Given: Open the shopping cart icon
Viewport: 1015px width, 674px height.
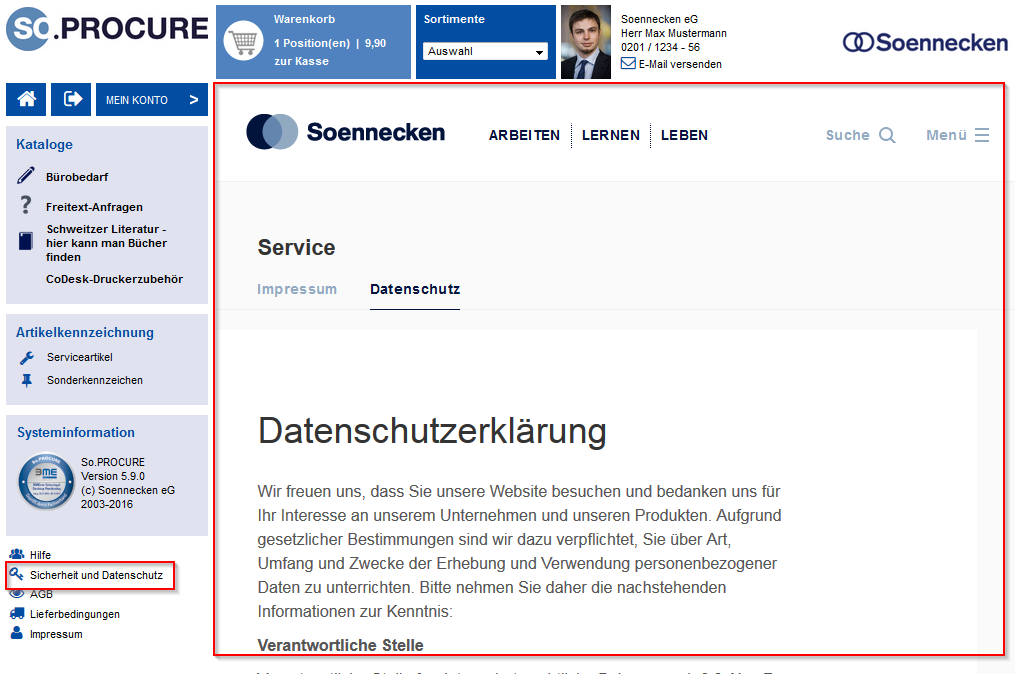Looking at the screenshot, I should (x=243, y=41).
